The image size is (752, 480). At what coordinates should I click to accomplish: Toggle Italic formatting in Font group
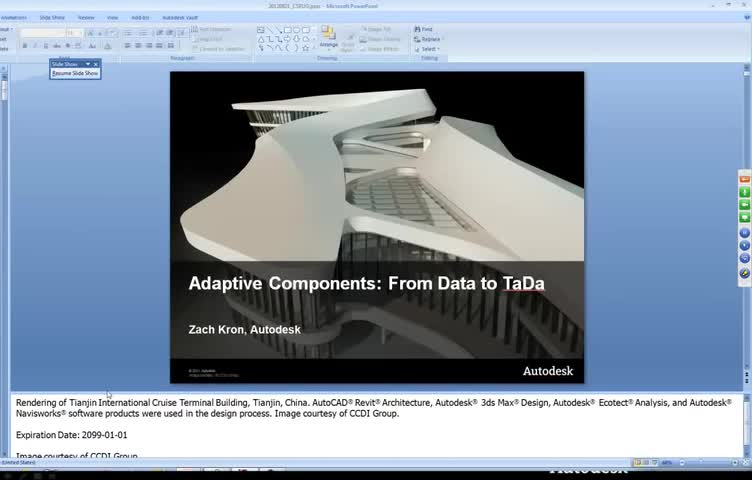[35, 46]
